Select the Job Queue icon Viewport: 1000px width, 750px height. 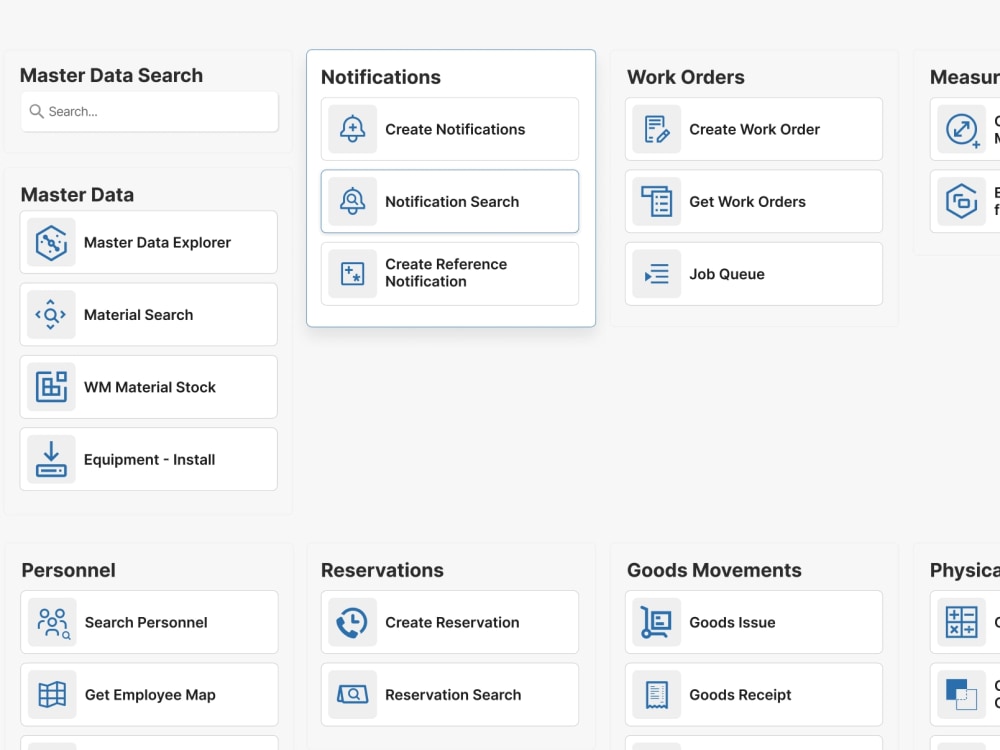click(656, 273)
